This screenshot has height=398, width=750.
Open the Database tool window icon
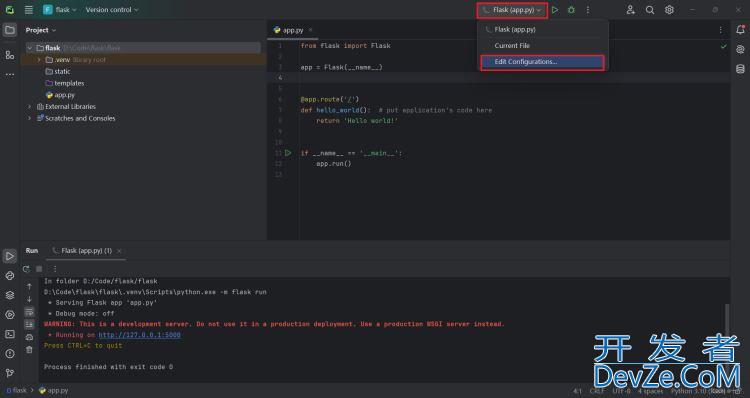coord(740,69)
